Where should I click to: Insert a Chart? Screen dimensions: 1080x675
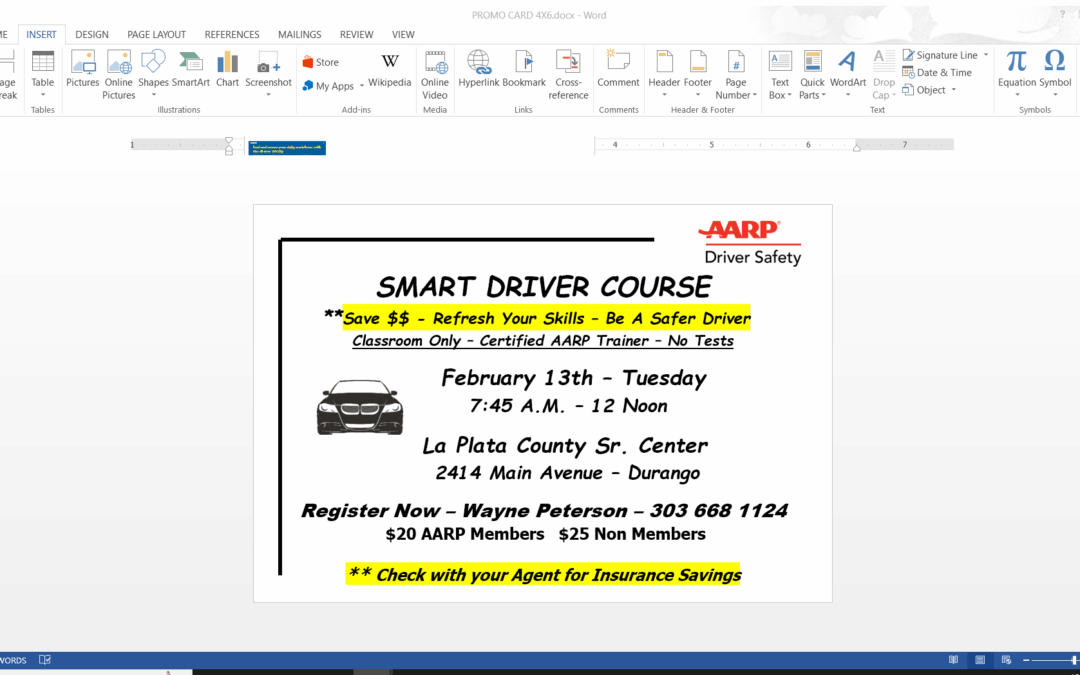(227, 70)
